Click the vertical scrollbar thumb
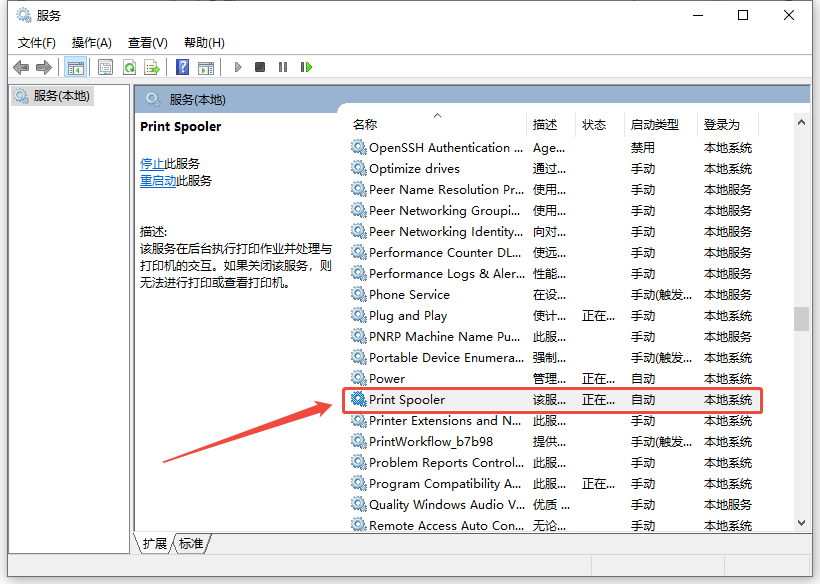Image resolution: width=820 pixels, height=584 pixels. point(801,319)
